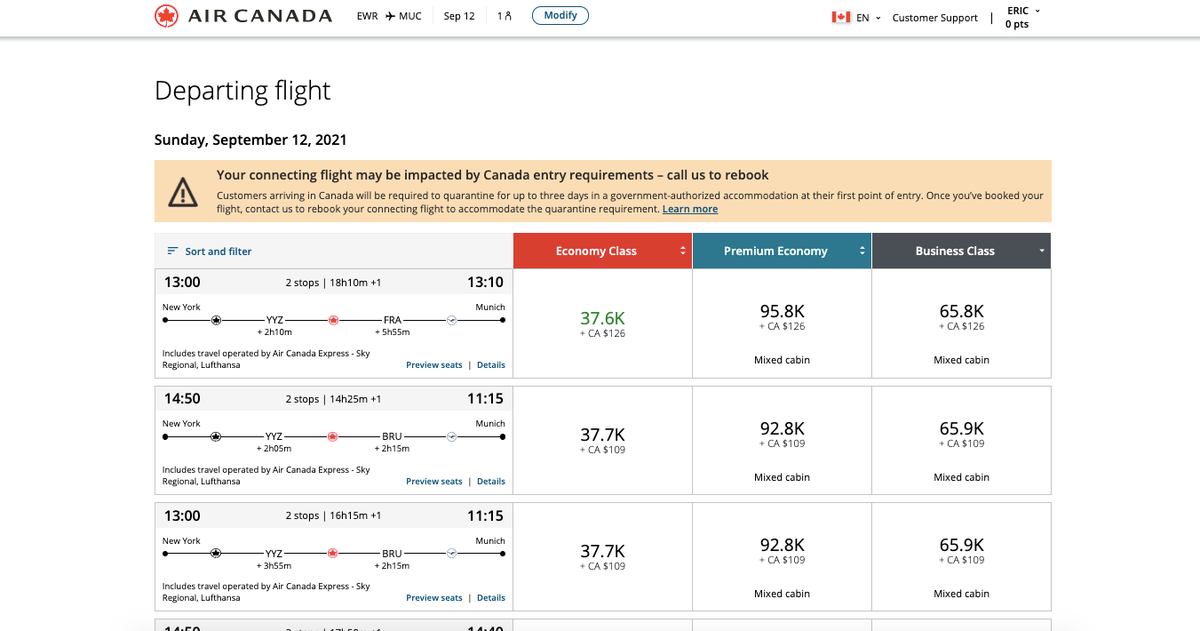The image size is (1200, 631).
Task: Click the red Air Canada icon on second flight
Action: (334, 437)
